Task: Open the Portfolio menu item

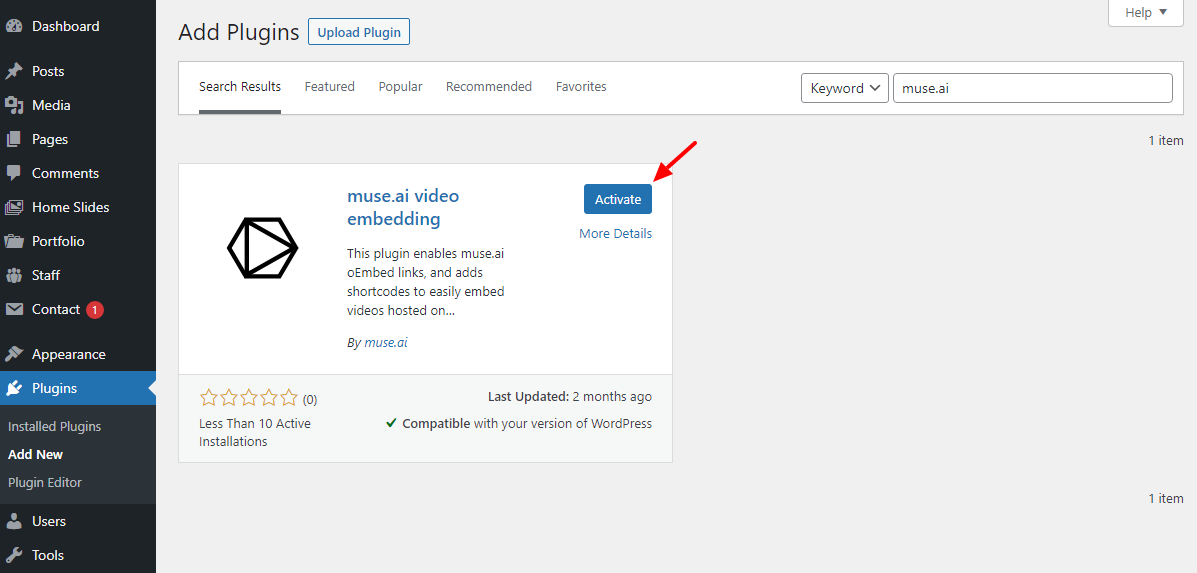Action: point(78,241)
